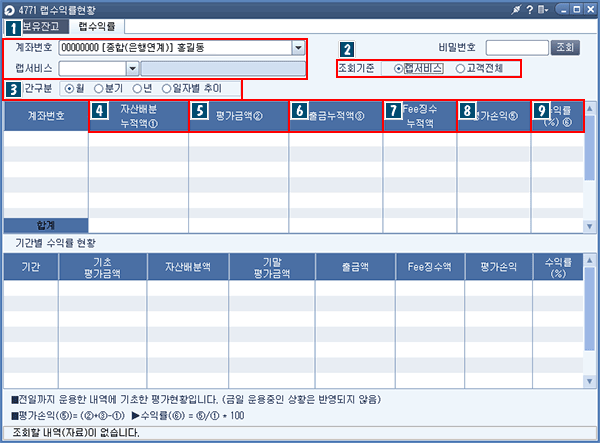Click the pin window icon

coord(516,10)
